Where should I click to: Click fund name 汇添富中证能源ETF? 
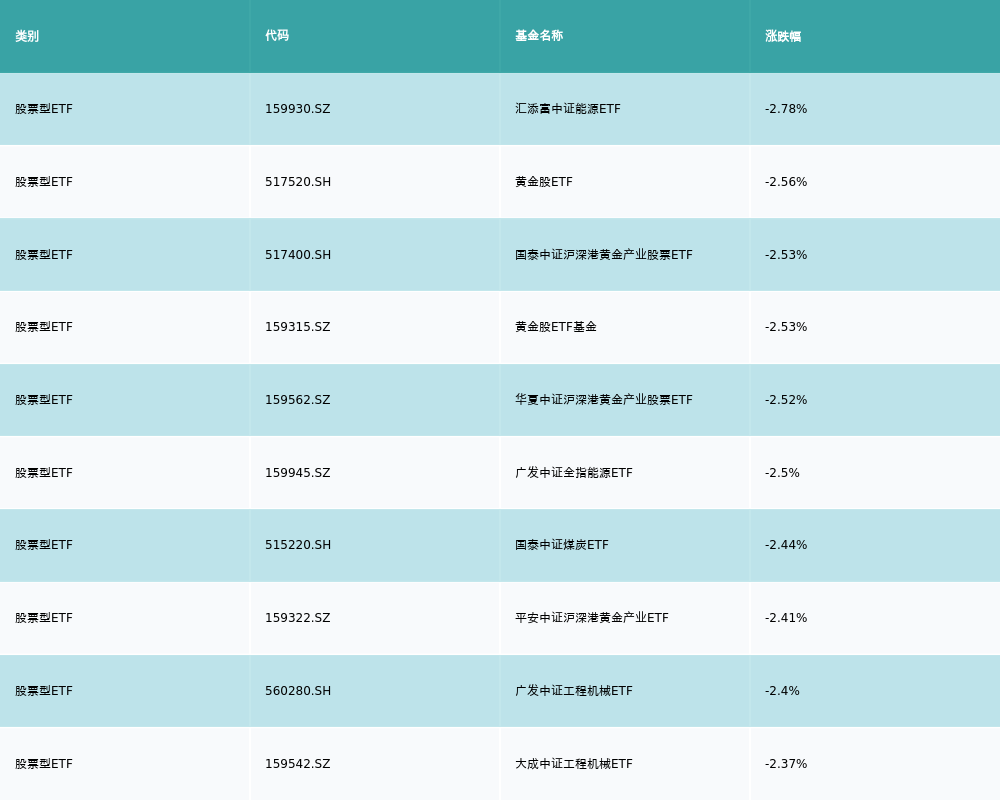568,109
